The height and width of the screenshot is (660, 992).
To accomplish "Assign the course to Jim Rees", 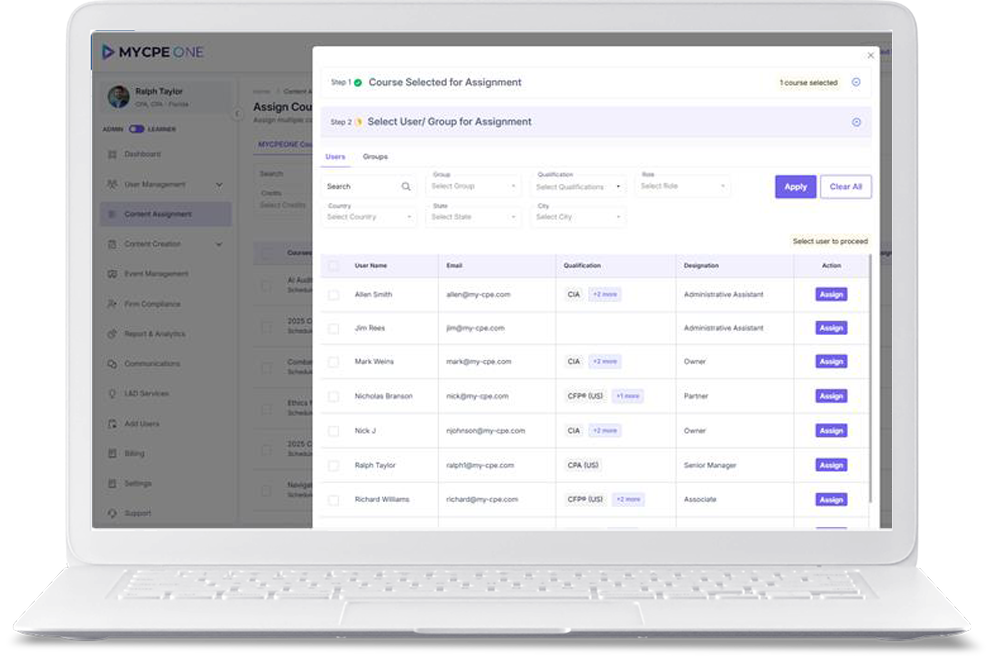I will (x=831, y=328).
